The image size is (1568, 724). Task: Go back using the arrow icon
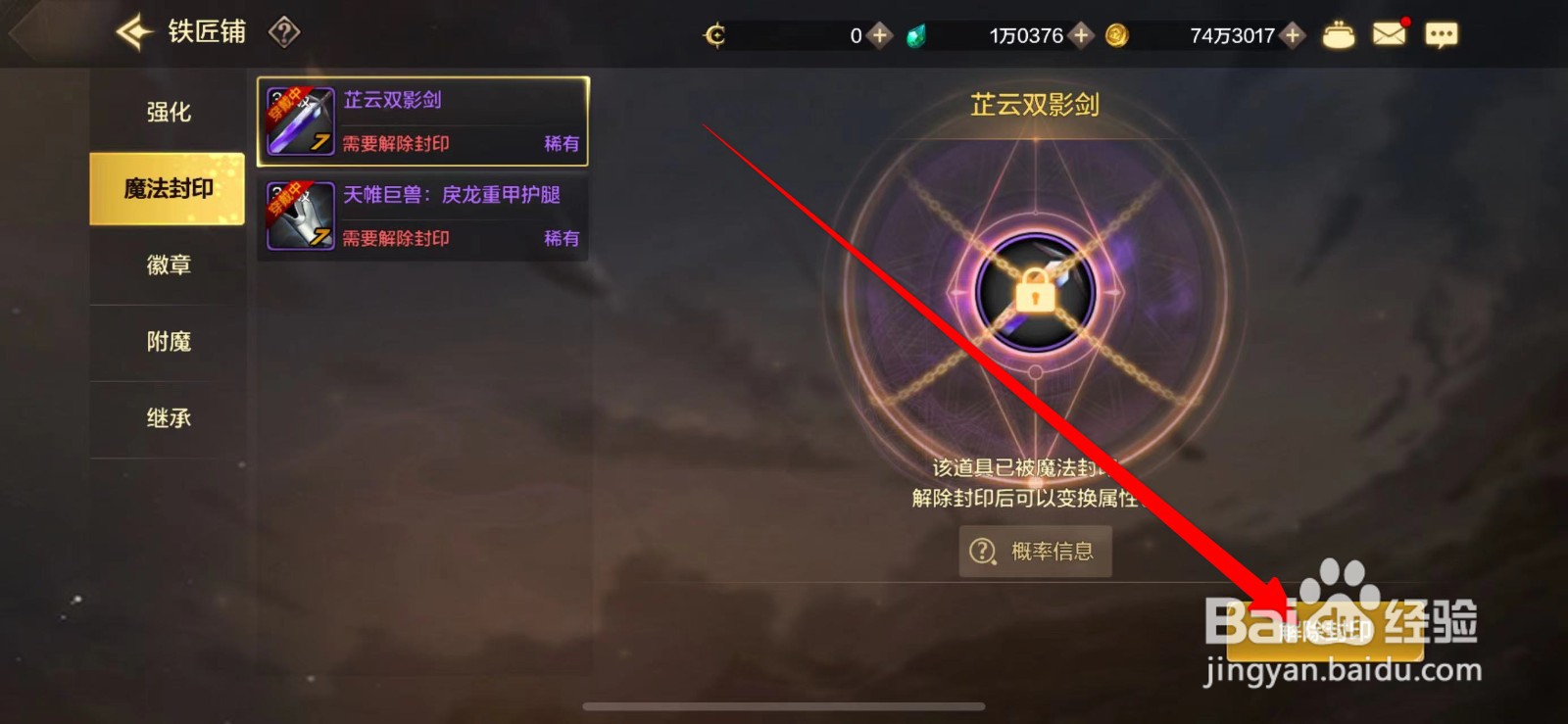point(134,33)
